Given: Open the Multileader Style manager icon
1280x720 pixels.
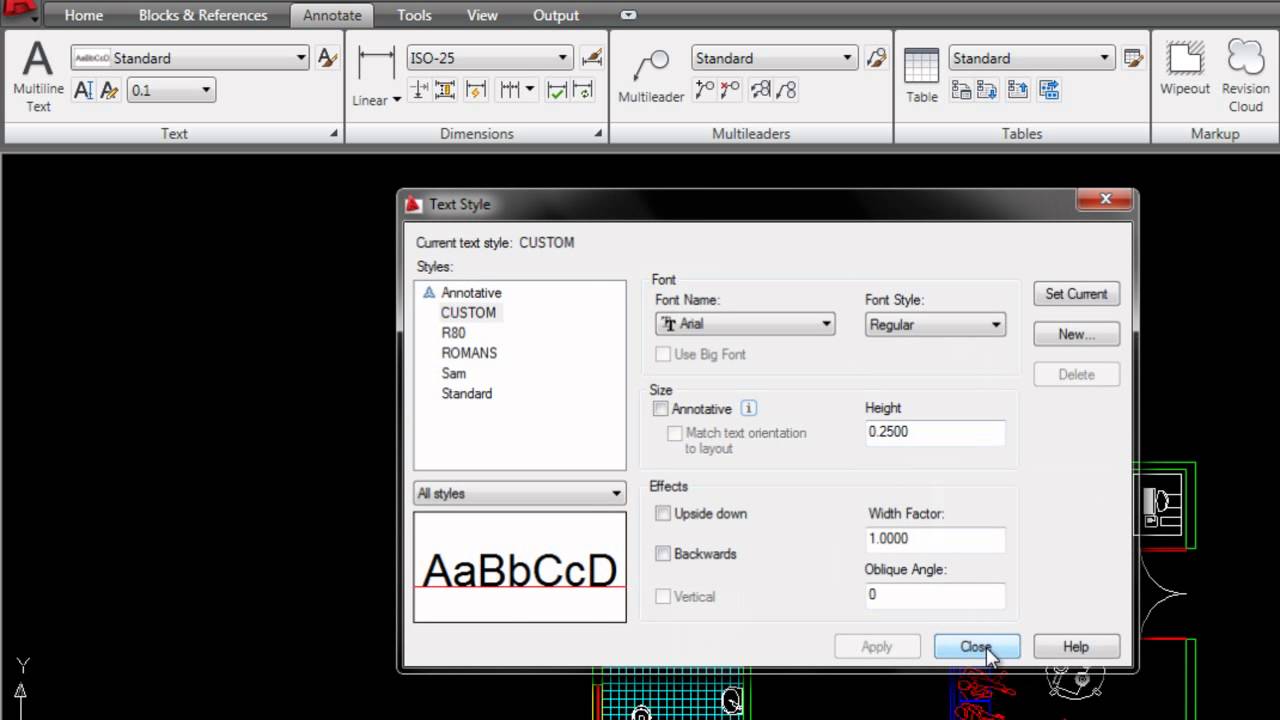Looking at the screenshot, I should (877, 58).
